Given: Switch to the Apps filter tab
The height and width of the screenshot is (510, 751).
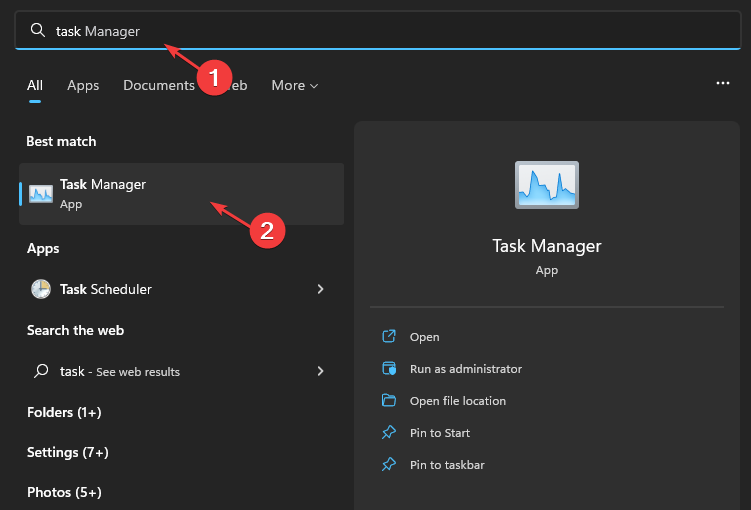Looking at the screenshot, I should click(x=83, y=85).
